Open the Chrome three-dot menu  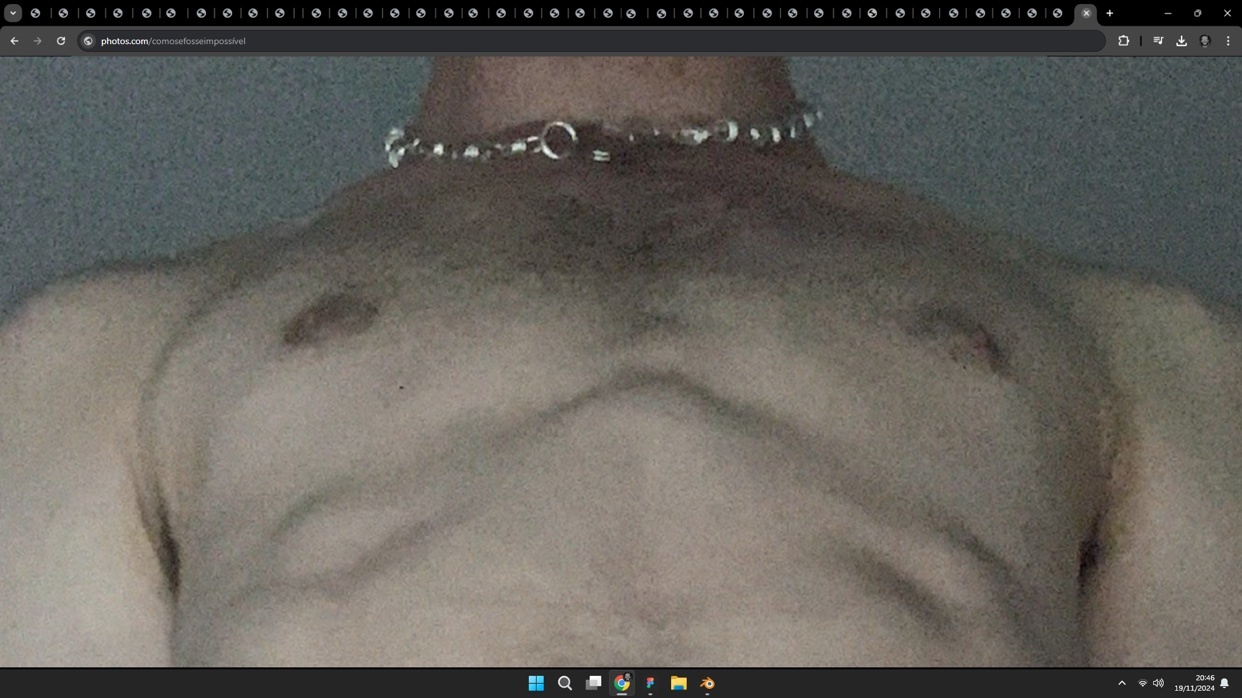tap(1228, 41)
